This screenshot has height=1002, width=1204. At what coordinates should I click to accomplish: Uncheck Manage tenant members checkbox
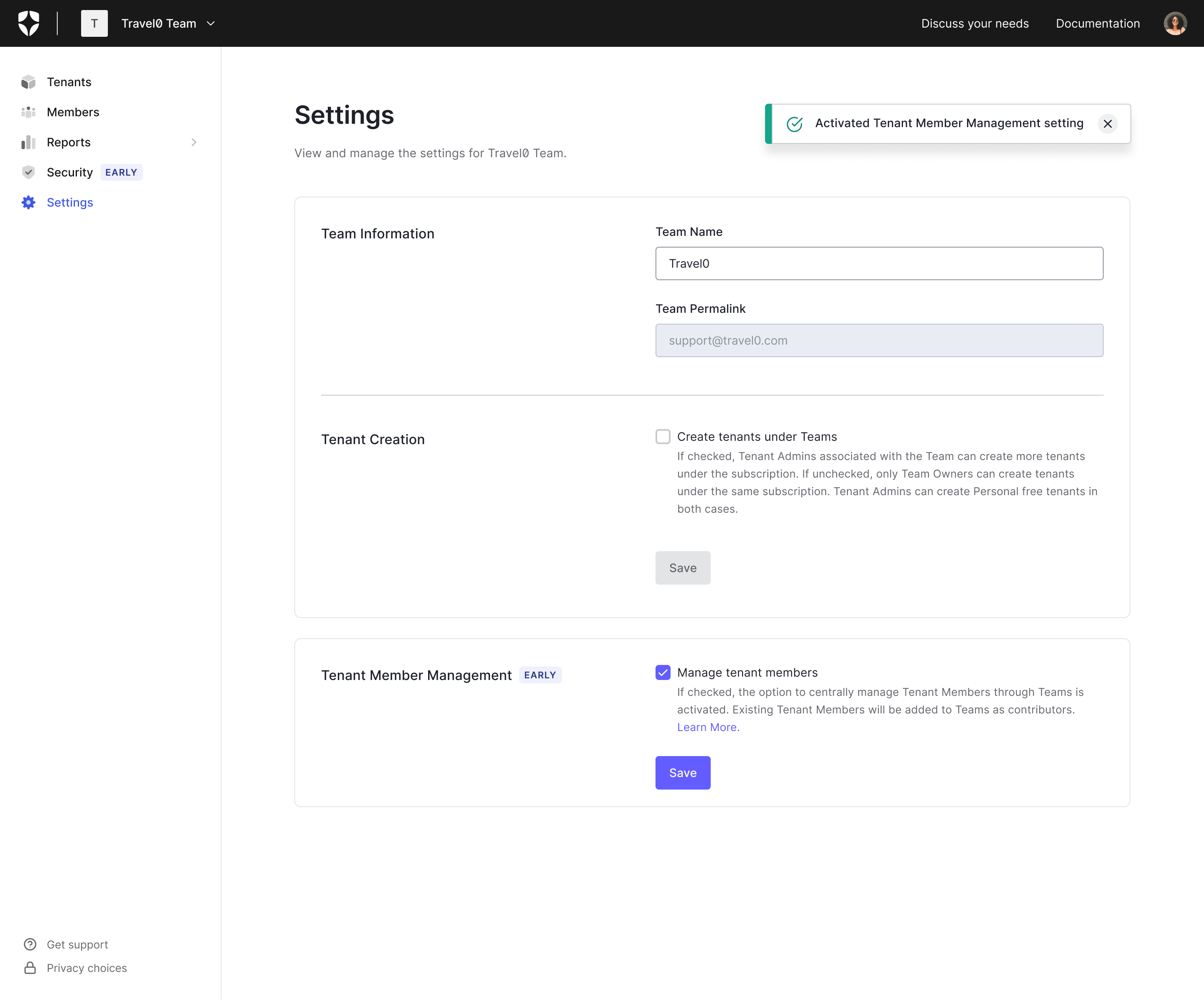coord(663,673)
